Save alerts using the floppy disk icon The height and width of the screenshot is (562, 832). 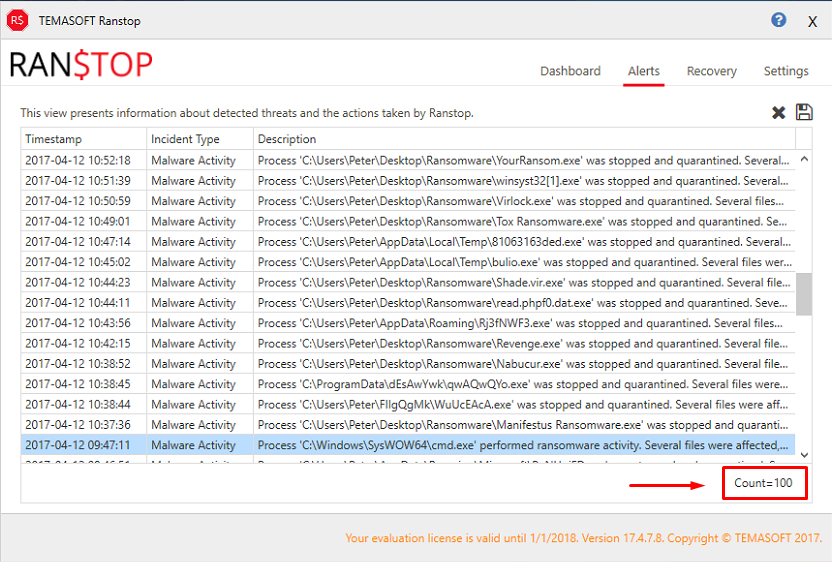804,112
